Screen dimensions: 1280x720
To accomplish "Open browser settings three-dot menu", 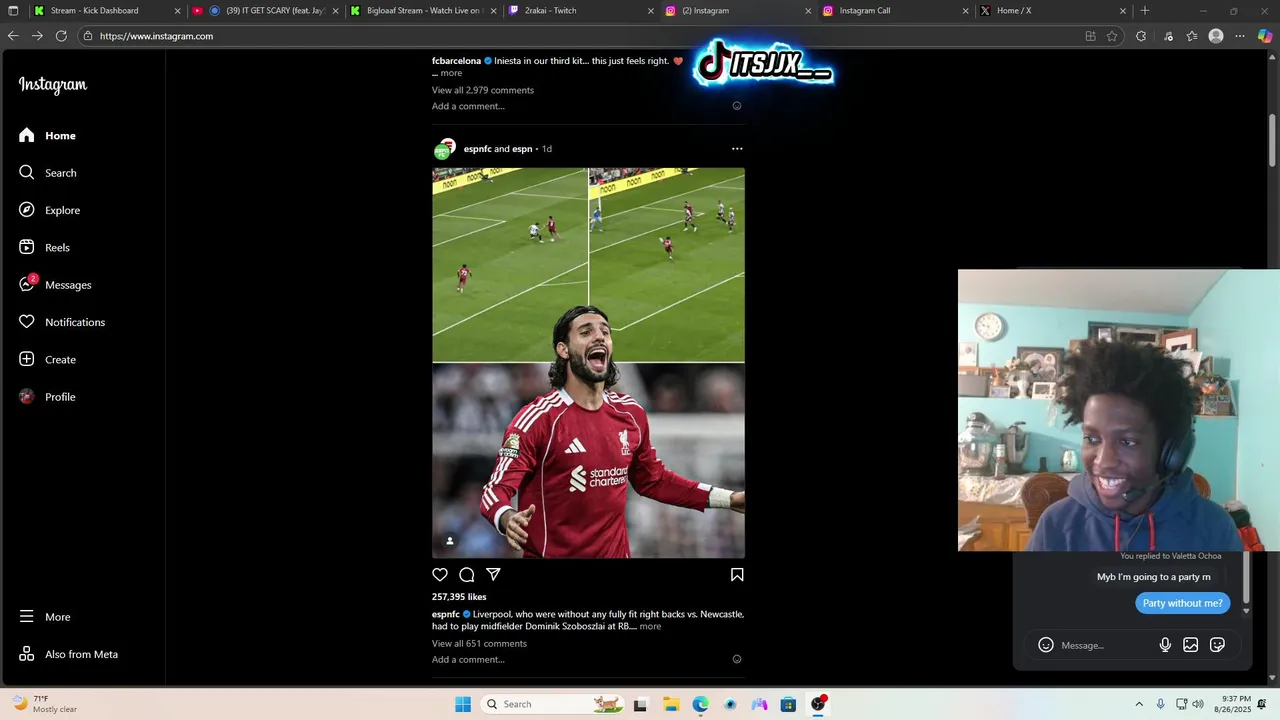I will 1240,36.
